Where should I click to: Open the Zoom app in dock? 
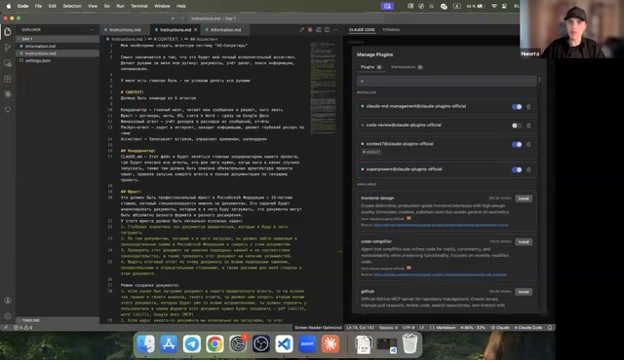(307, 344)
